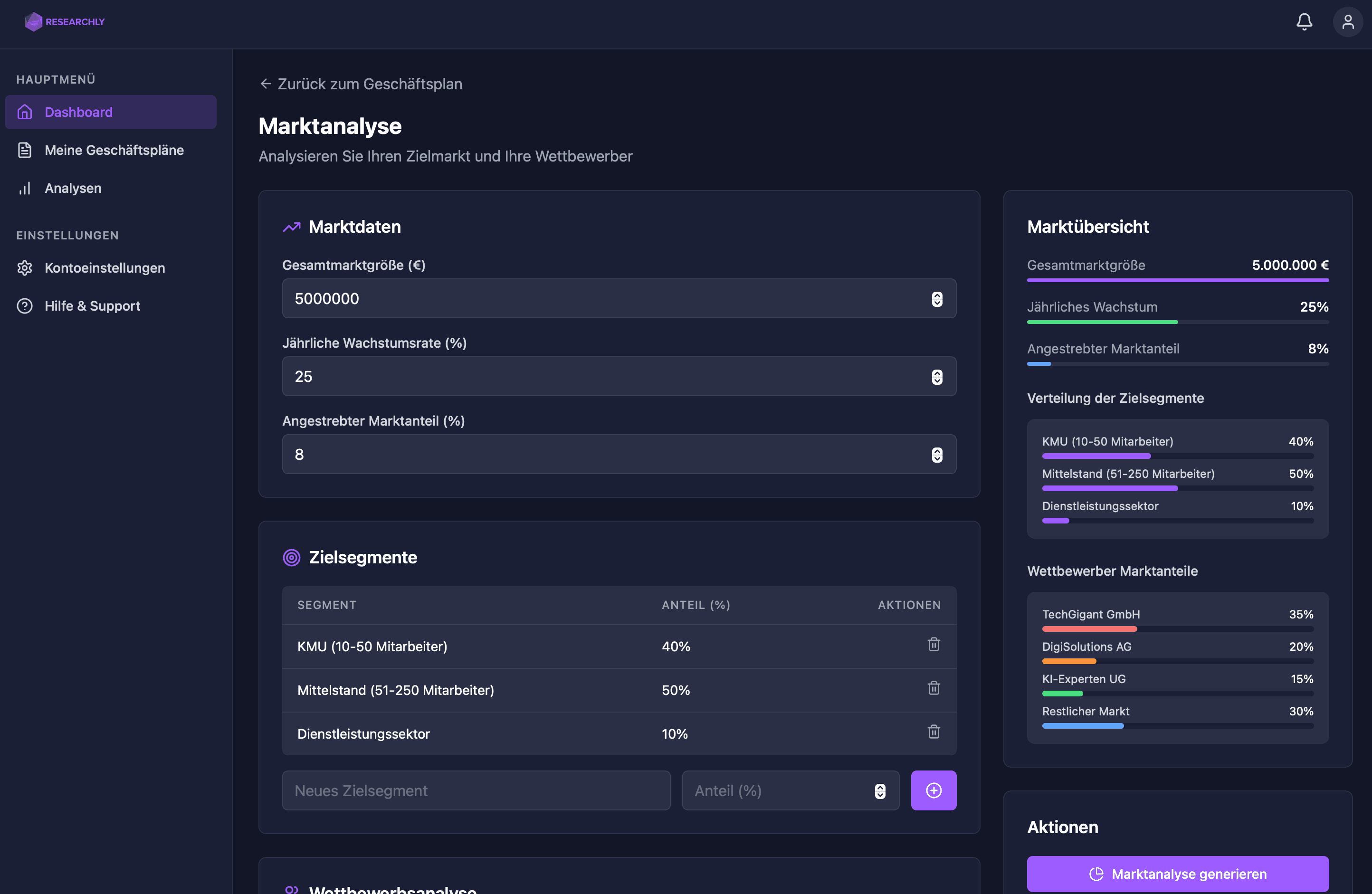
Task: Open Hilfe & Support menu item
Action: (x=111, y=306)
